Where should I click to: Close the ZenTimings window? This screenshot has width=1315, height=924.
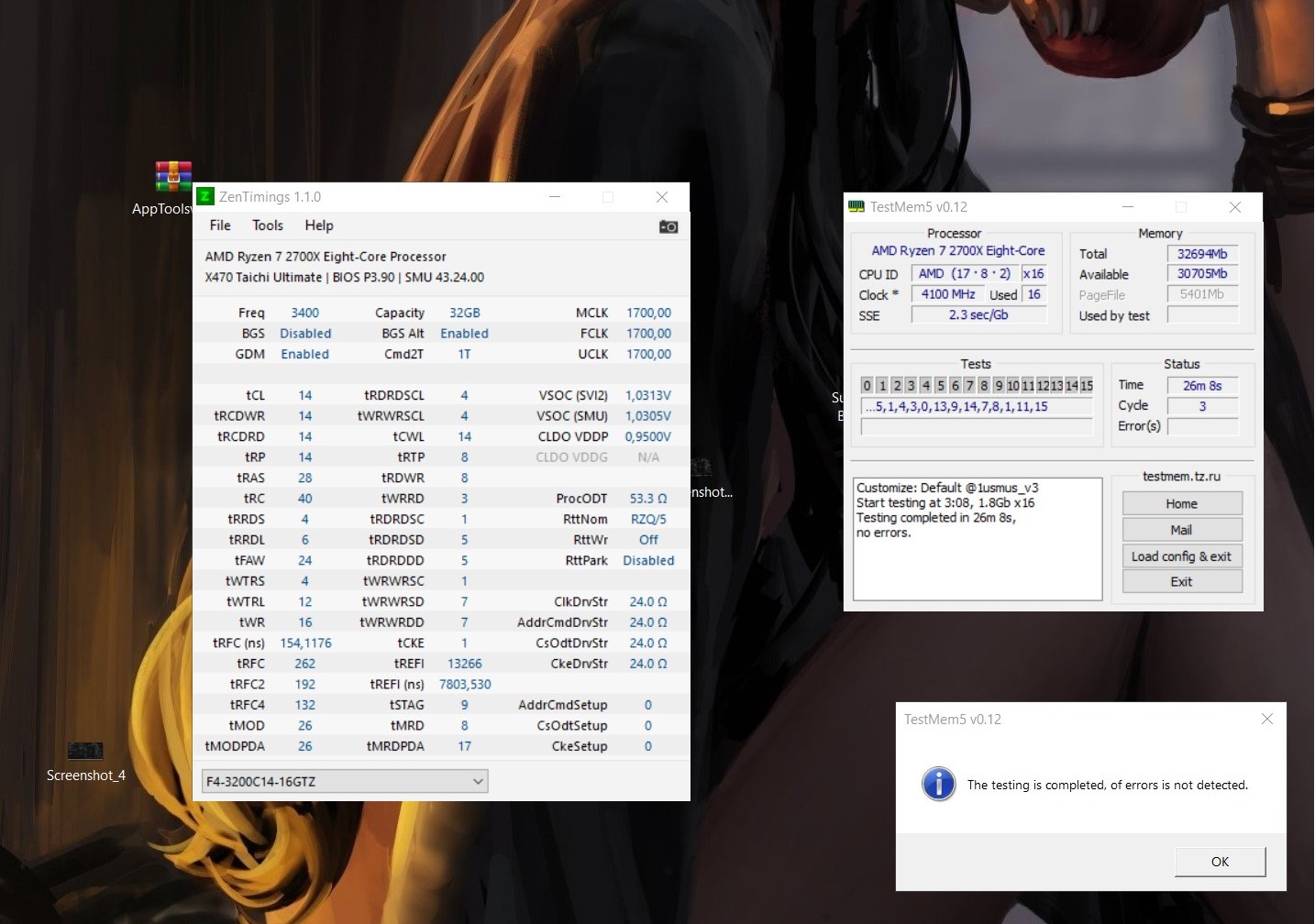[662, 197]
